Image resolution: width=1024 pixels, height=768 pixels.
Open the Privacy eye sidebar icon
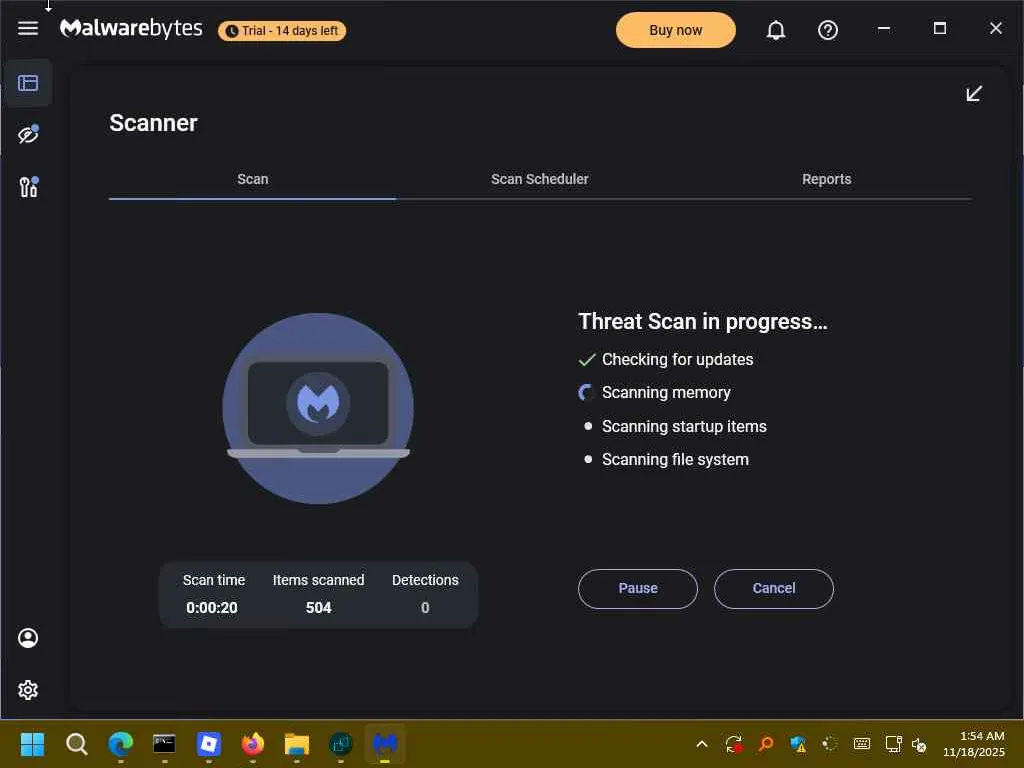coord(28,135)
